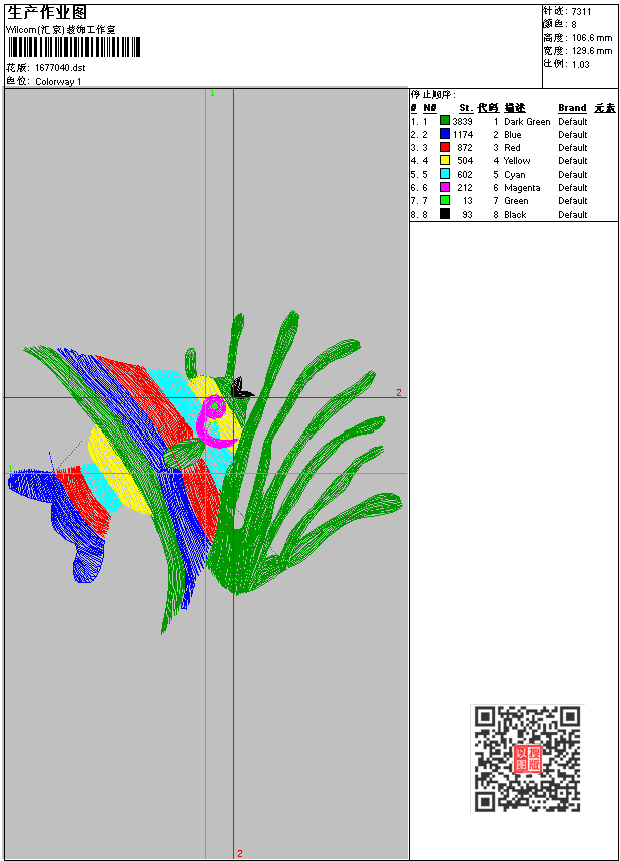This screenshot has width=620, height=861.
Task: Click the worksheet title 生产作业图
Action: 47,12
